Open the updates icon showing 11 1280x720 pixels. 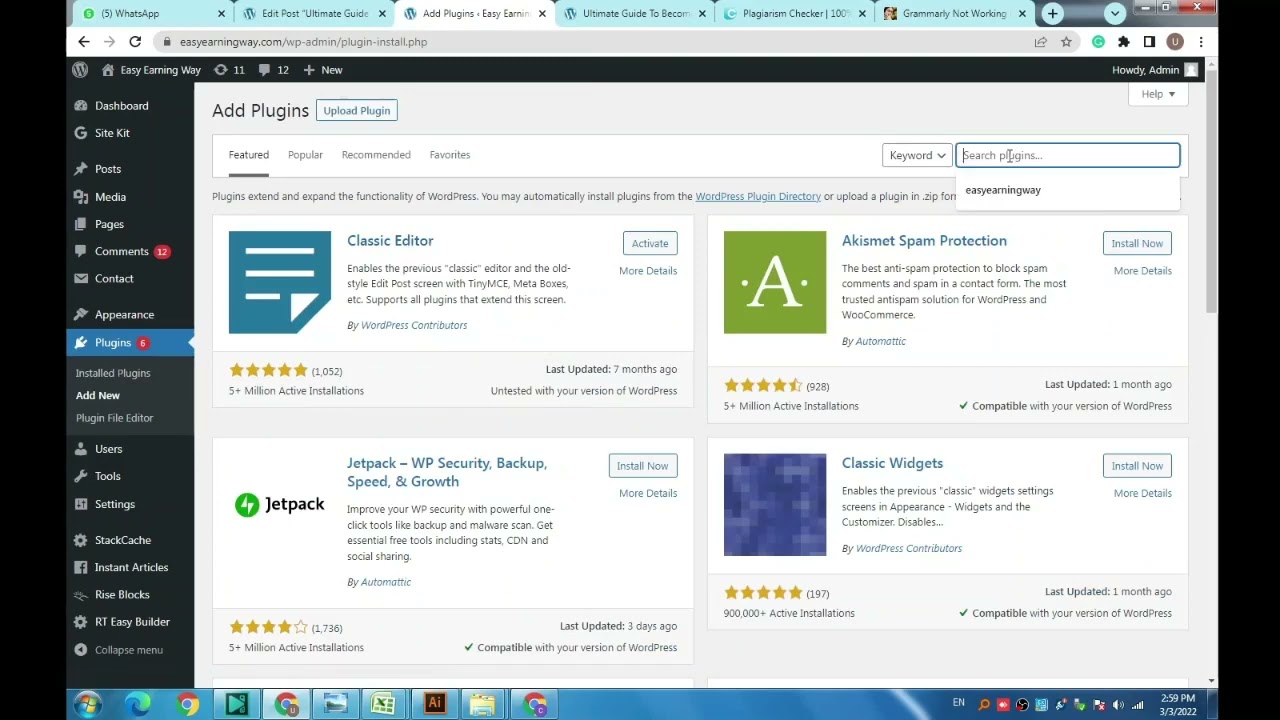point(229,70)
